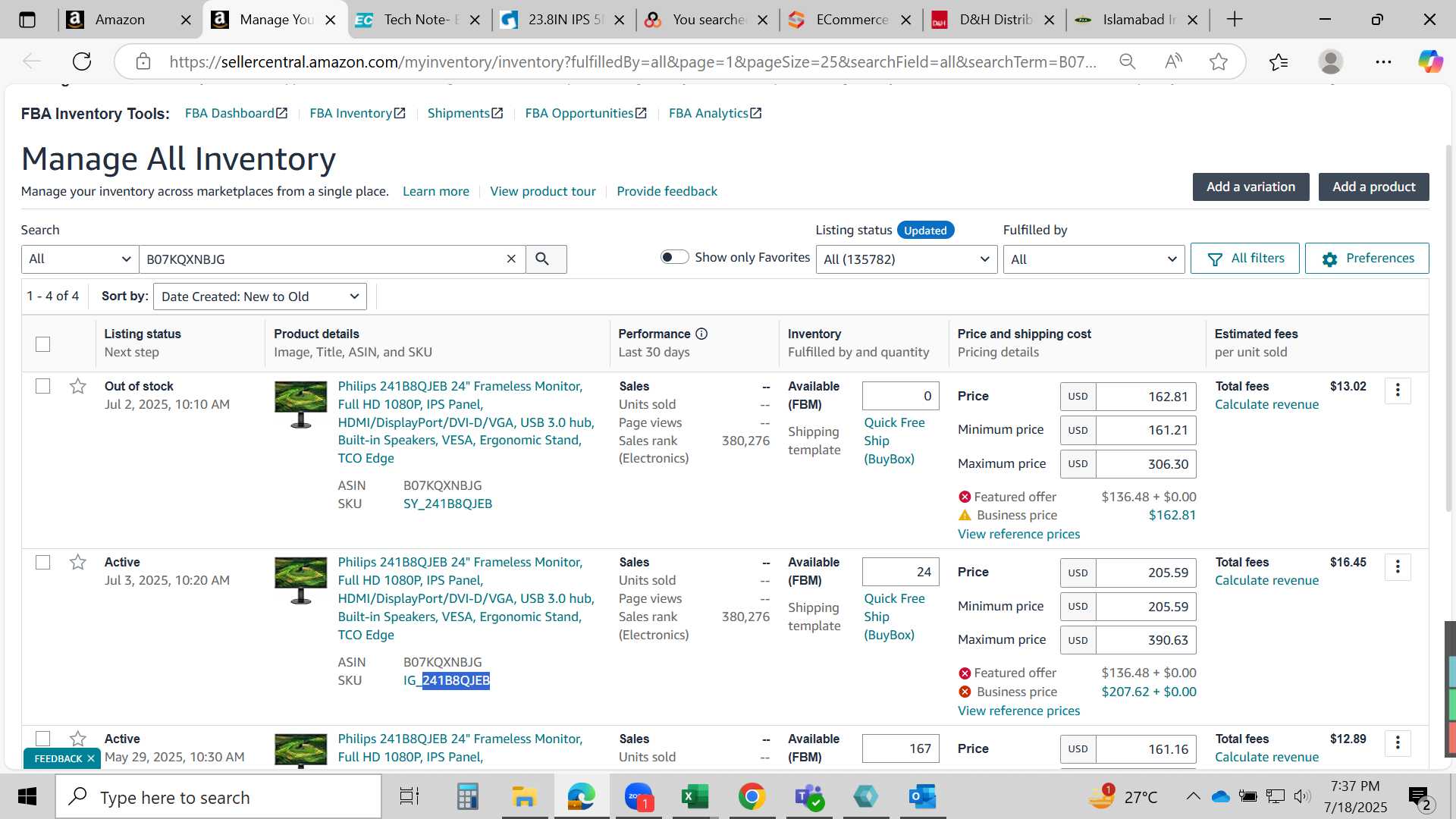Image resolution: width=1456 pixels, height=819 pixels.
Task: Edit the Maximum price 390.63 field
Action: coord(1146,640)
